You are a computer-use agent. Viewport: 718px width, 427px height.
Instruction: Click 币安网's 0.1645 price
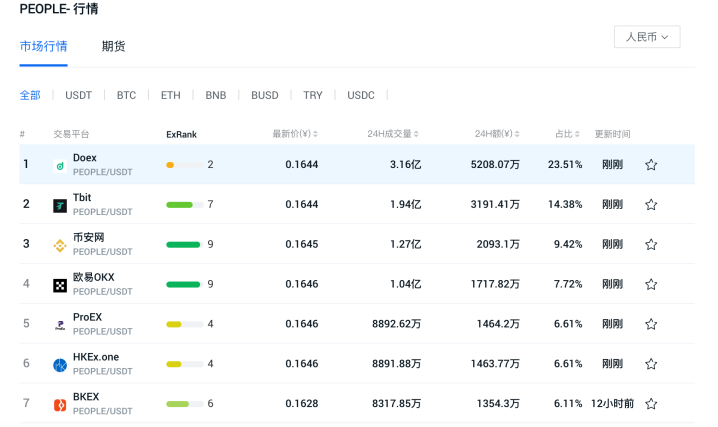pos(302,244)
